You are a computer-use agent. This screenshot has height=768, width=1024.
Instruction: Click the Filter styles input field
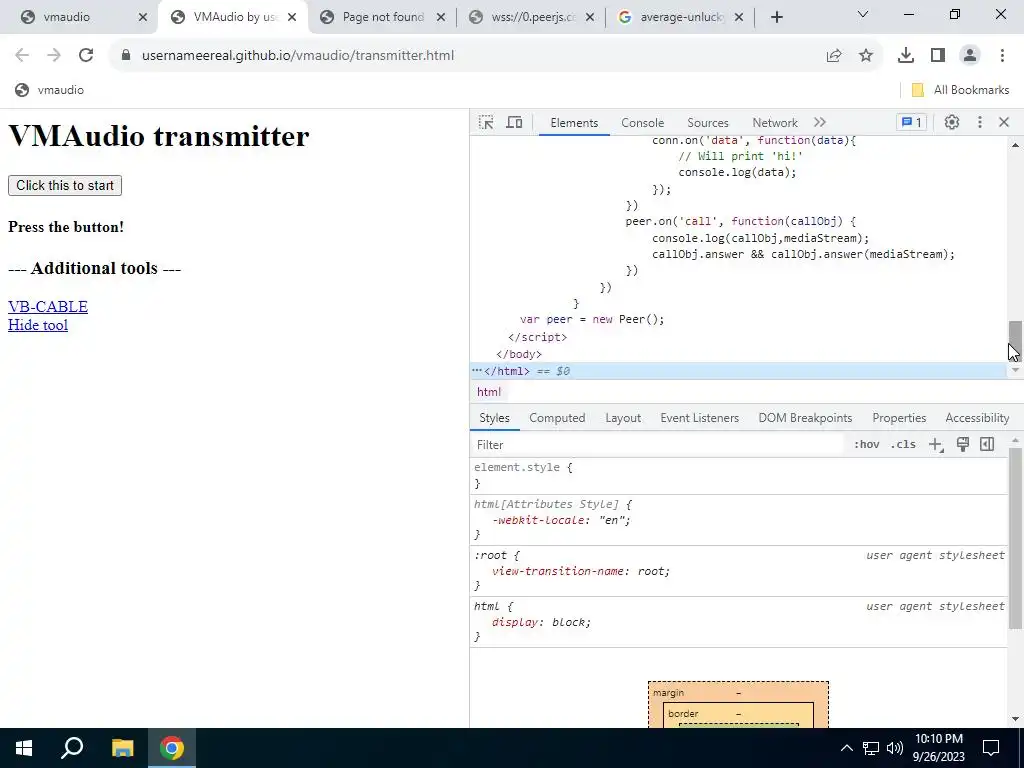pyautogui.click(x=656, y=445)
